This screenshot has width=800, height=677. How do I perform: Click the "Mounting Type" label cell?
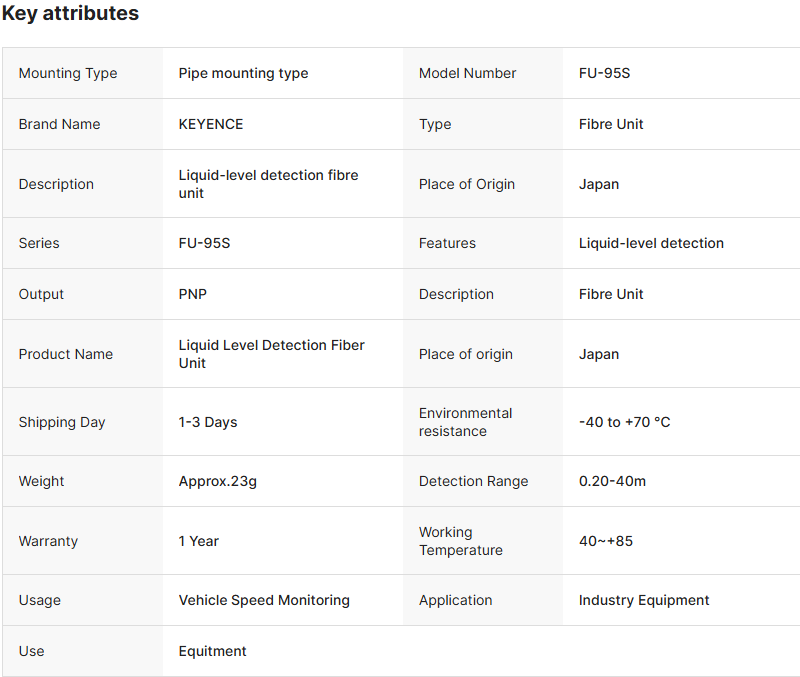click(x=68, y=73)
